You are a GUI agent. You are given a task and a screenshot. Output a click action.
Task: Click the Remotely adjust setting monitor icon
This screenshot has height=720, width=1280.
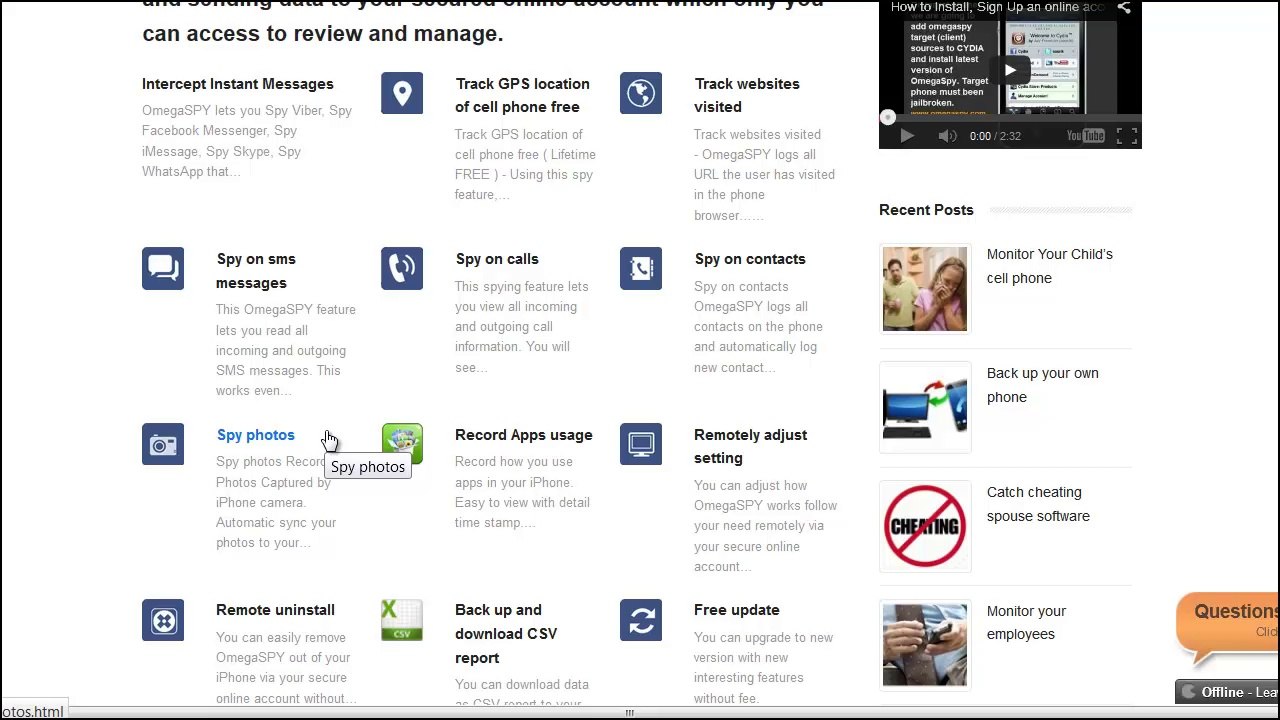tap(641, 444)
